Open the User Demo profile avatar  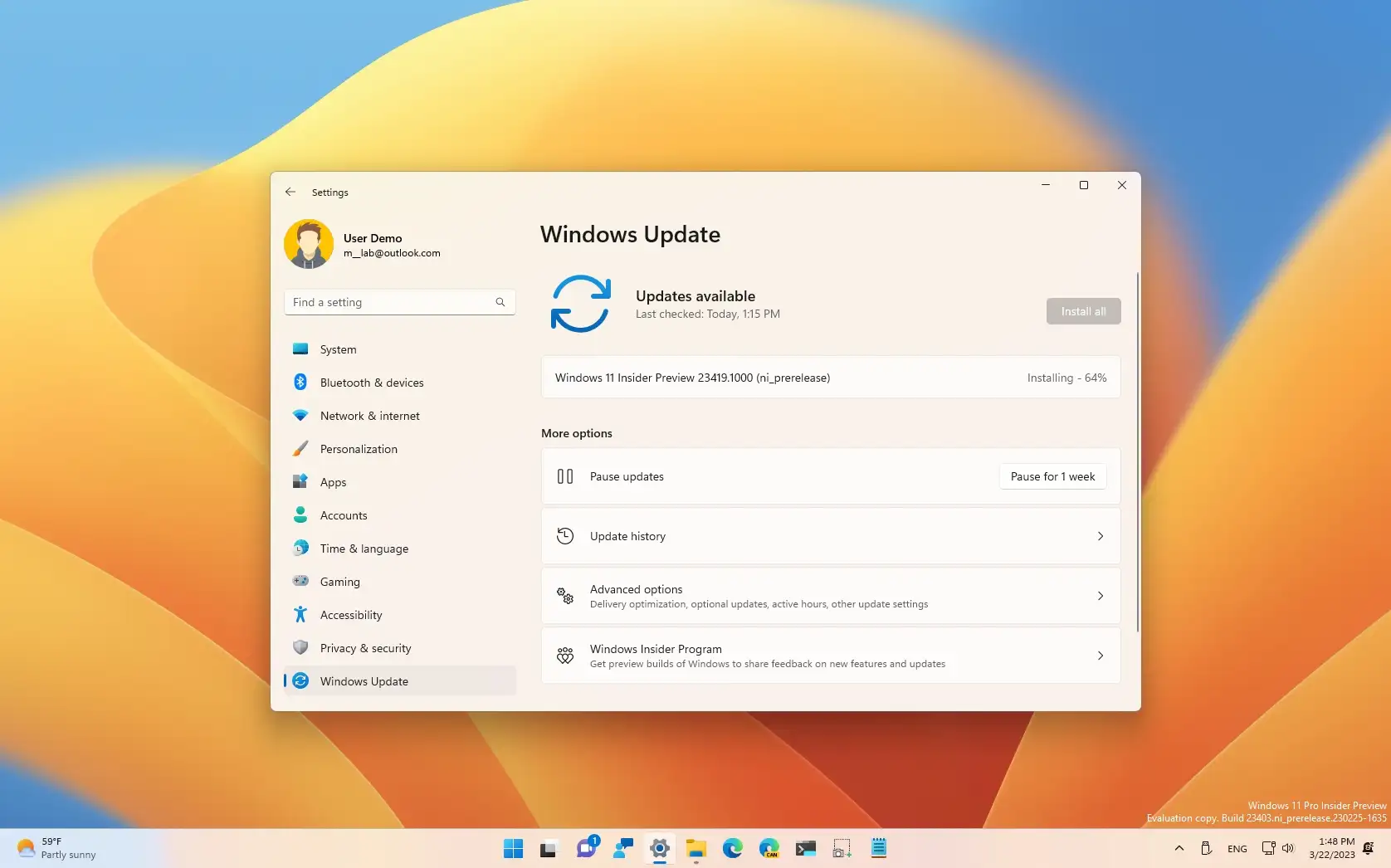309,244
